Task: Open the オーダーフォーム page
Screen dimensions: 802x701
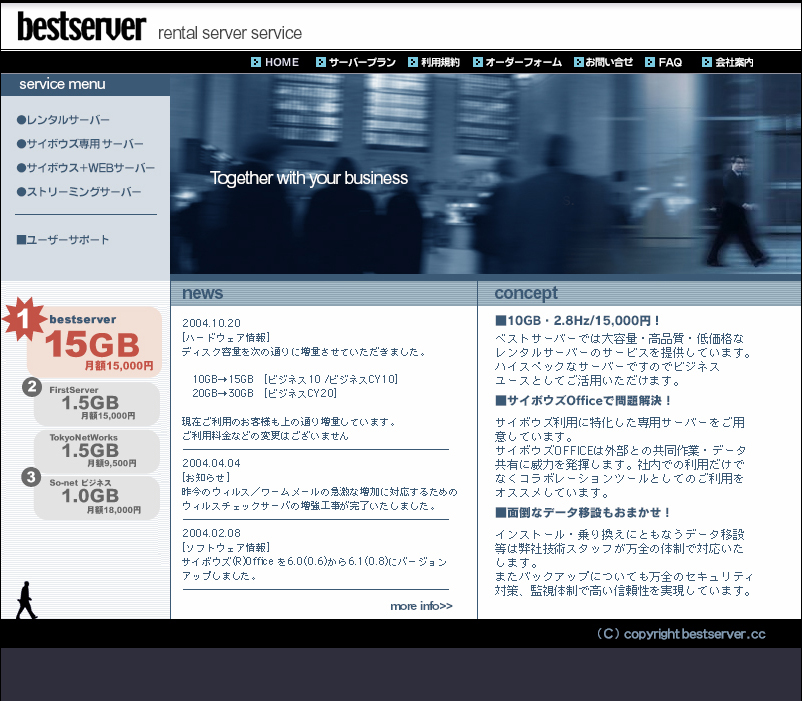Action: (x=523, y=62)
